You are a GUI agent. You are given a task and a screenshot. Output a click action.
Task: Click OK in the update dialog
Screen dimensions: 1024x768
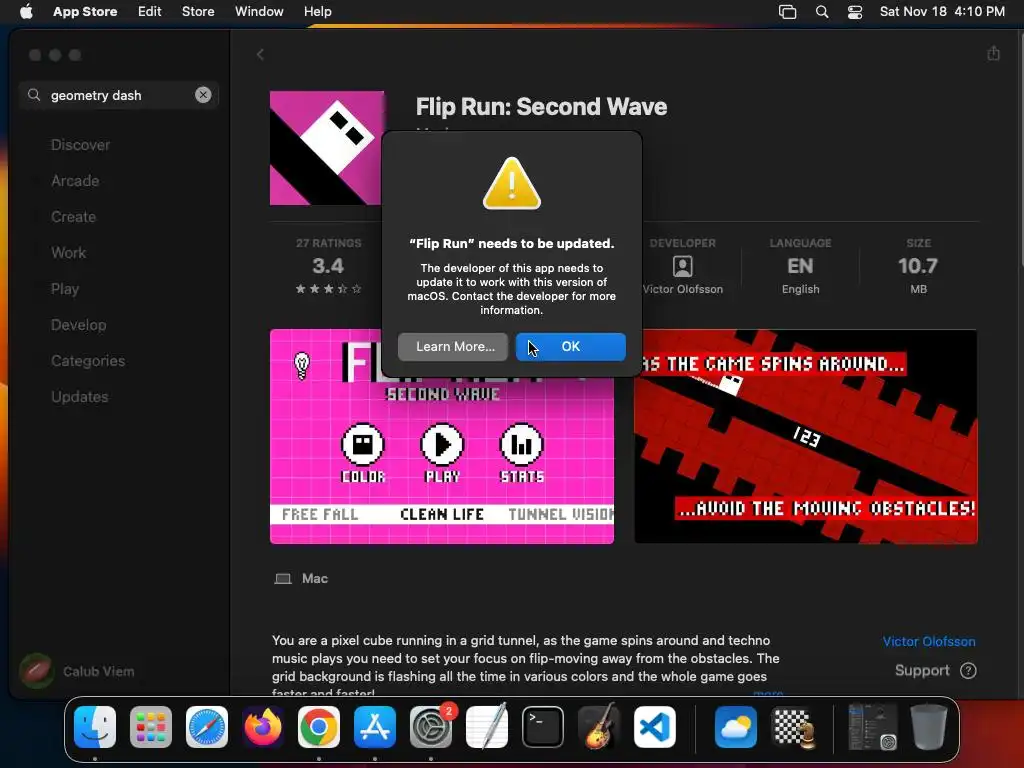pos(570,347)
